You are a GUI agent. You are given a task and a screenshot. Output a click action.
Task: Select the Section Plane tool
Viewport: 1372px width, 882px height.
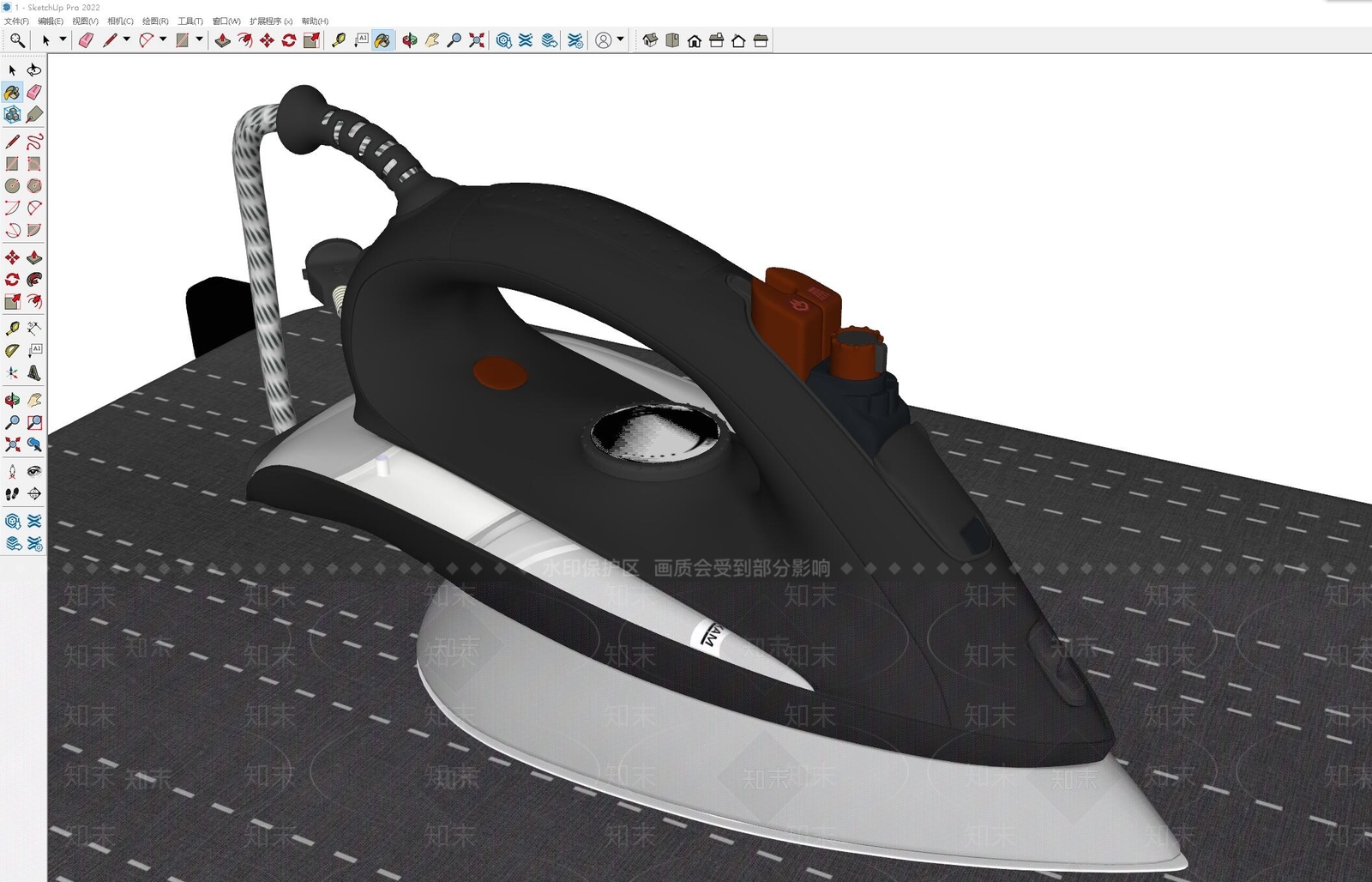tap(34, 493)
